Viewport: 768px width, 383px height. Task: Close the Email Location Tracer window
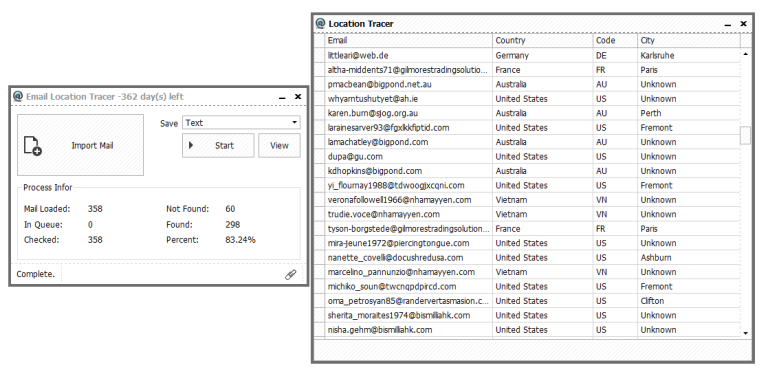click(x=298, y=96)
